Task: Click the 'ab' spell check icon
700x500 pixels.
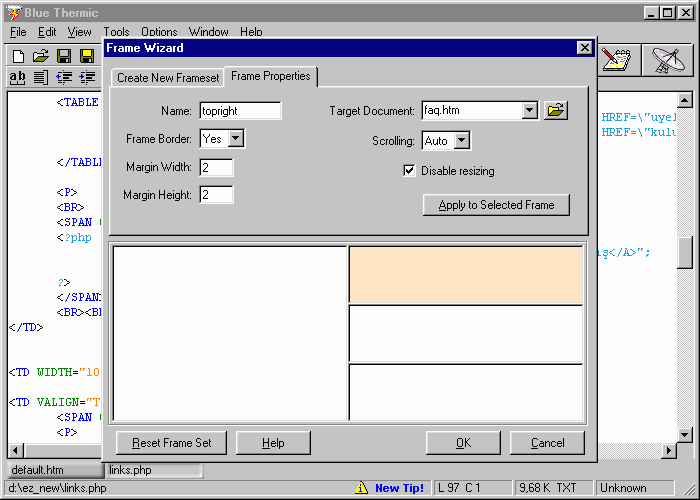Action: coord(17,78)
